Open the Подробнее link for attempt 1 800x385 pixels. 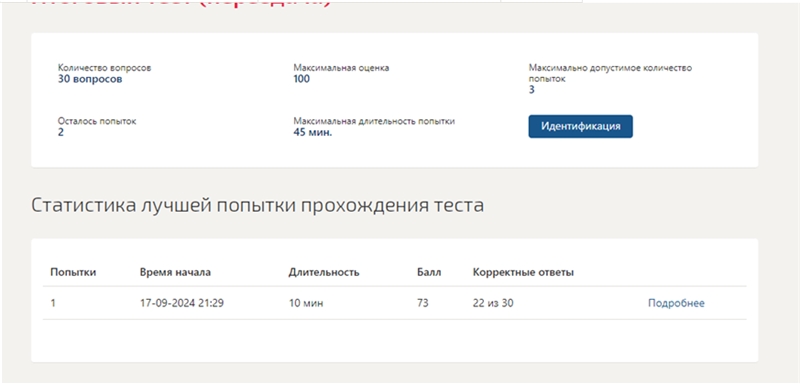click(x=676, y=303)
